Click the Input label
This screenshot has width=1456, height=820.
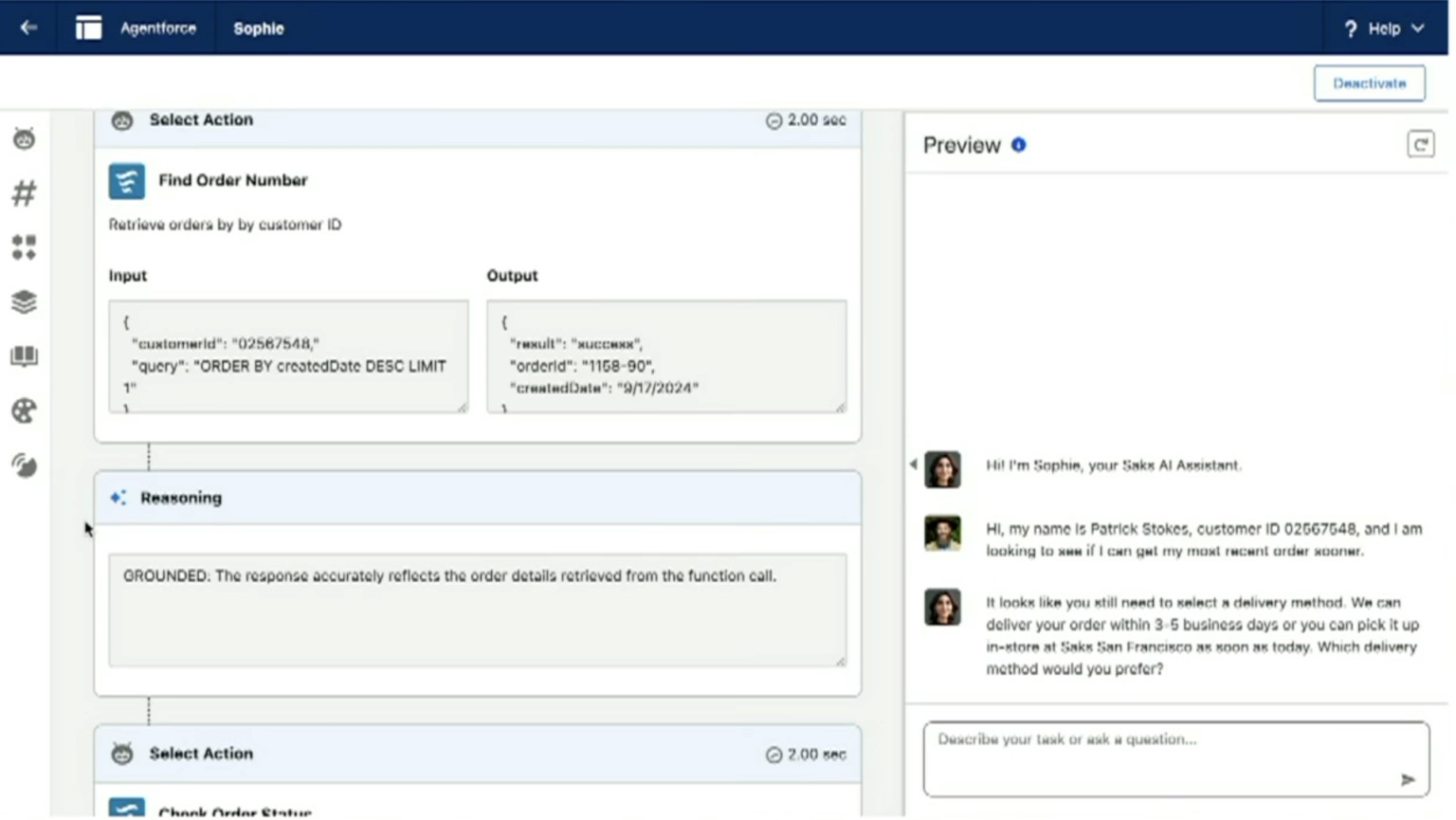(x=128, y=275)
